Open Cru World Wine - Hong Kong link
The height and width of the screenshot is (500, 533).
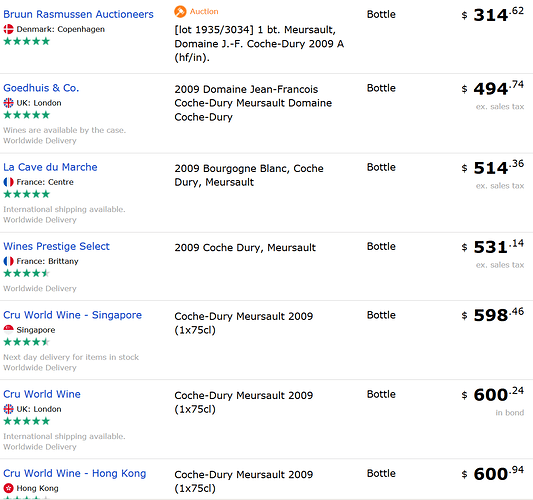click(x=74, y=473)
